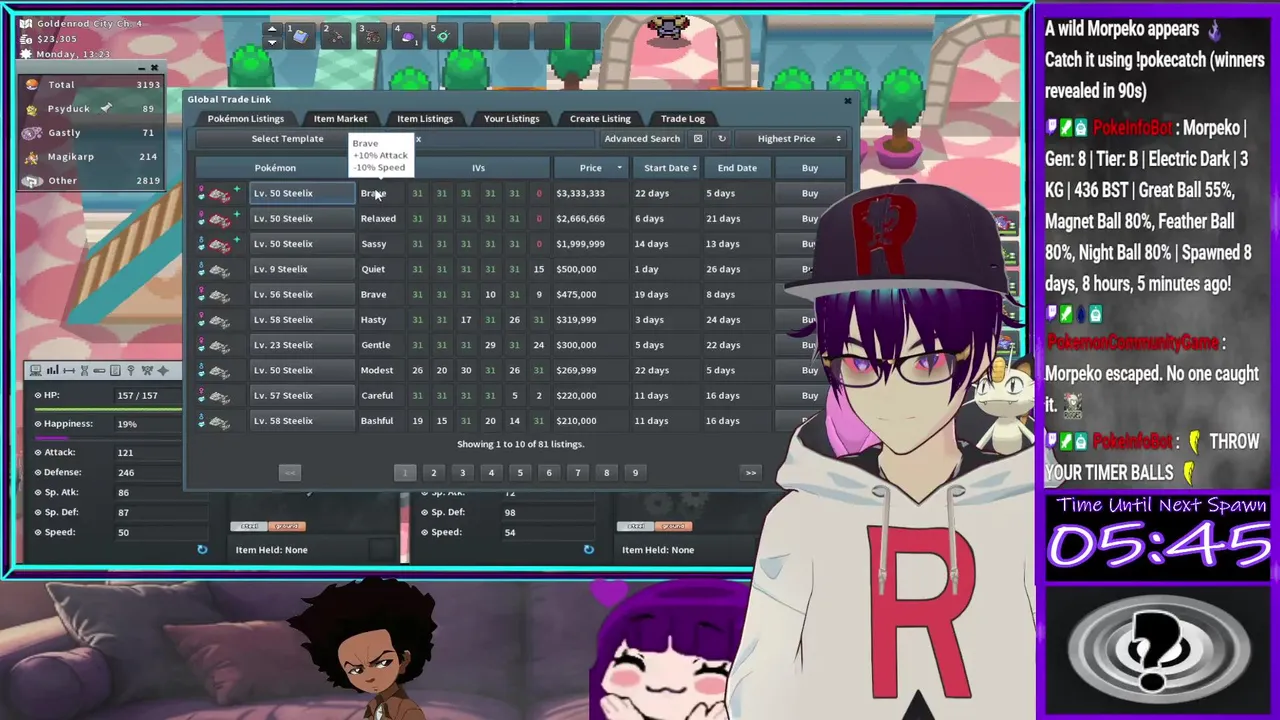Toggle the Sp. Atk eye icon
The width and height of the screenshot is (1280, 720).
click(38, 492)
